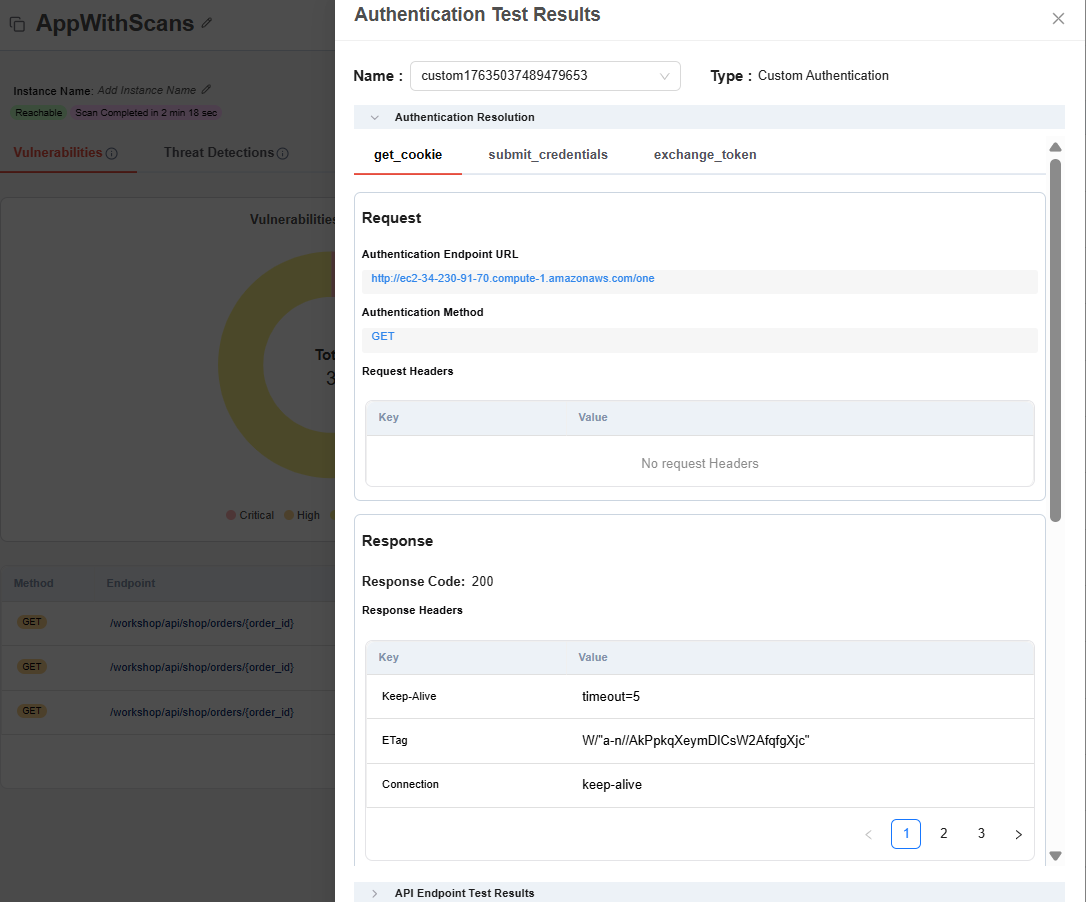Go to page 3 of response headers
1086x902 pixels.
(981, 834)
